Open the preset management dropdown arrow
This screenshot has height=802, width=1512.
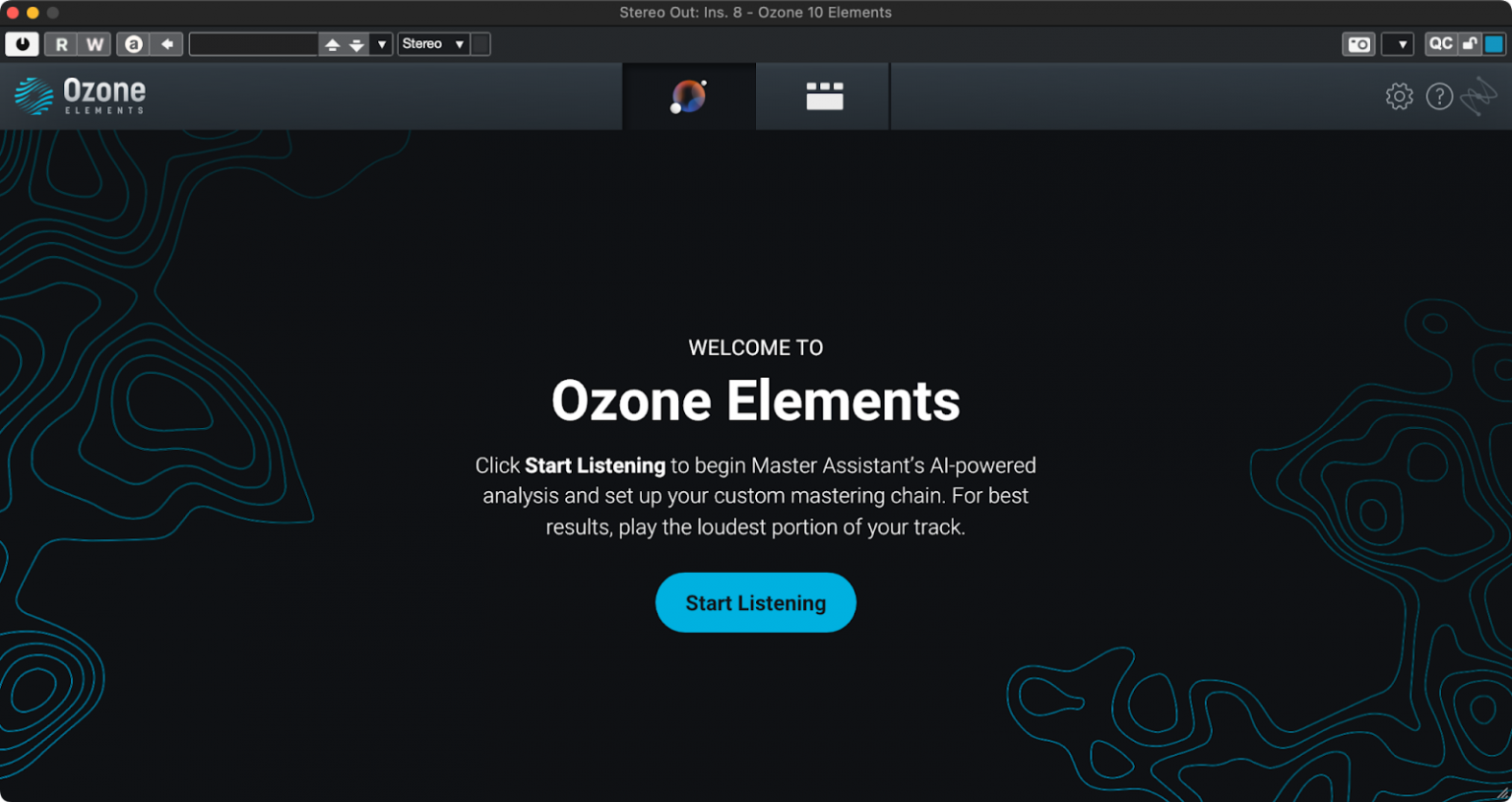[x=382, y=44]
